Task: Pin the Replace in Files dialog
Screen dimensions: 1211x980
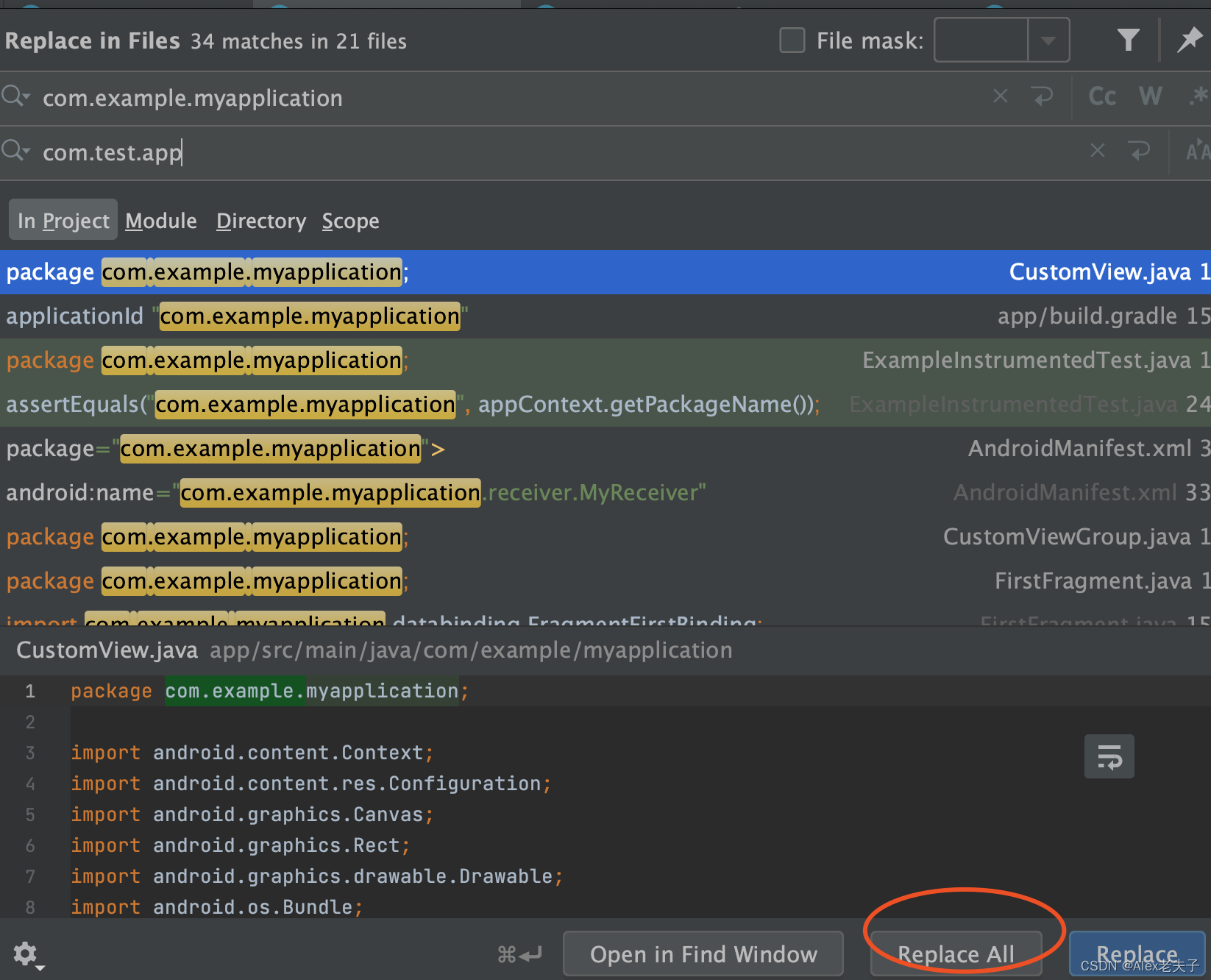Action: point(1189,40)
